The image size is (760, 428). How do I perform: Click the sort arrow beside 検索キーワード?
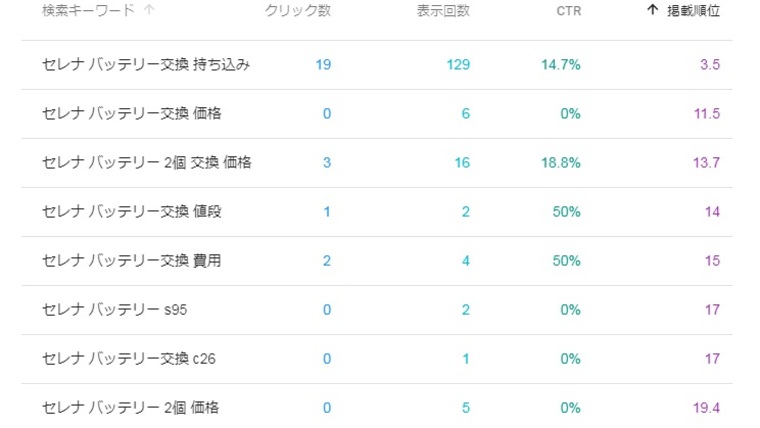(150, 11)
